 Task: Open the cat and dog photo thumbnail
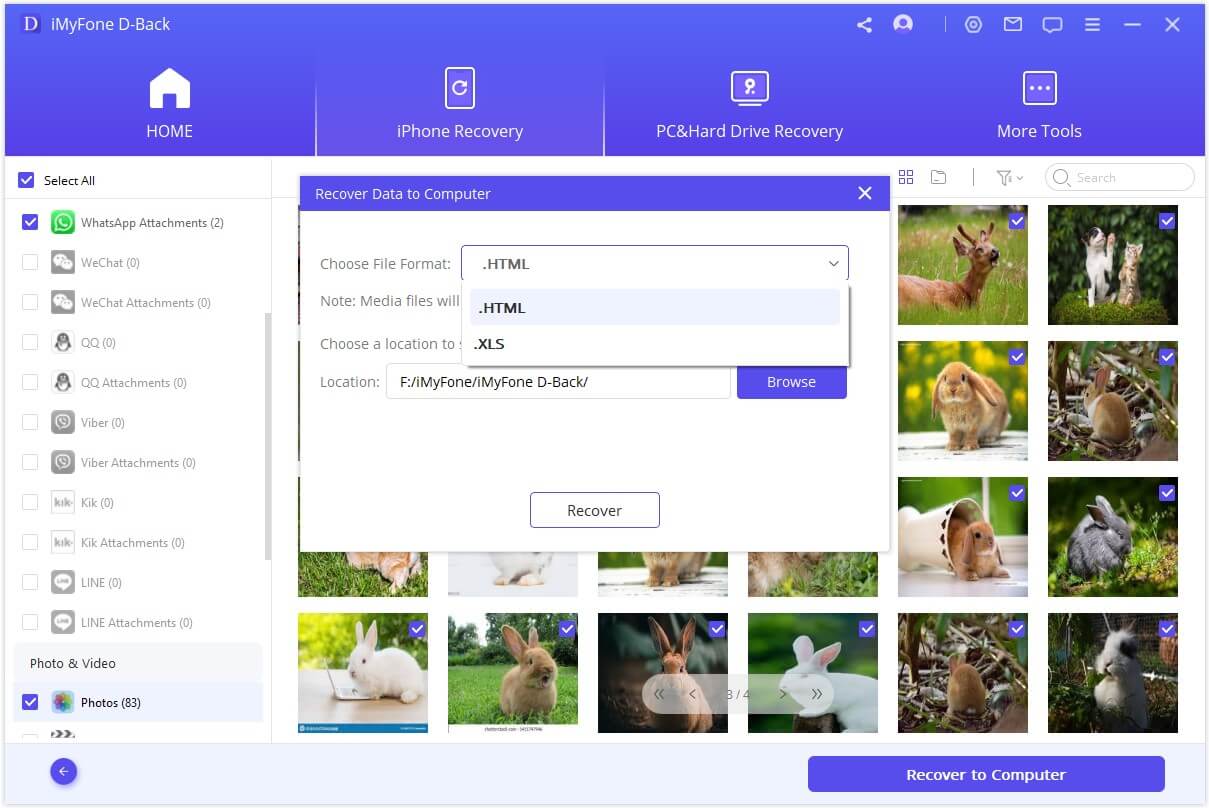[x=1113, y=265]
